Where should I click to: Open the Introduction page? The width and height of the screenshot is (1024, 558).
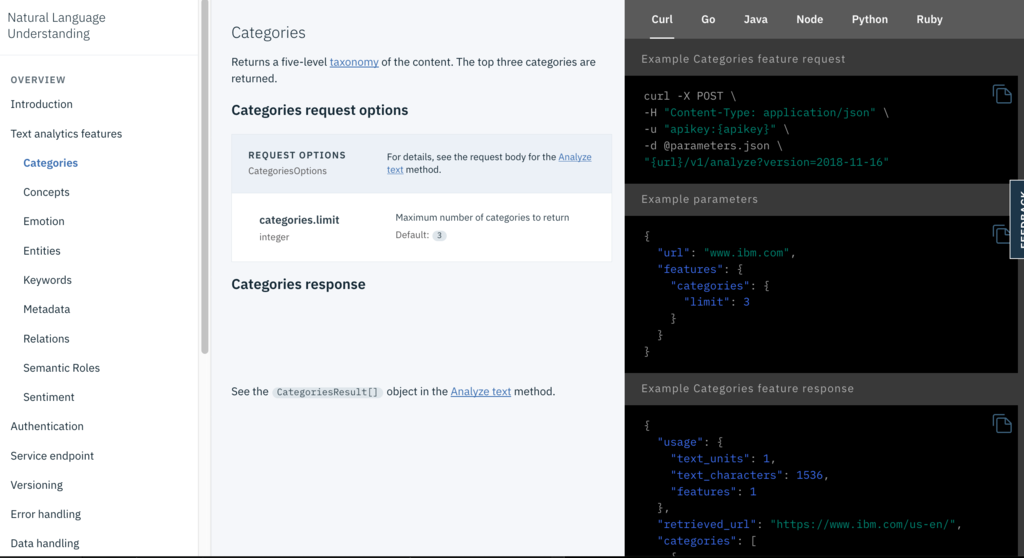(x=41, y=104)
